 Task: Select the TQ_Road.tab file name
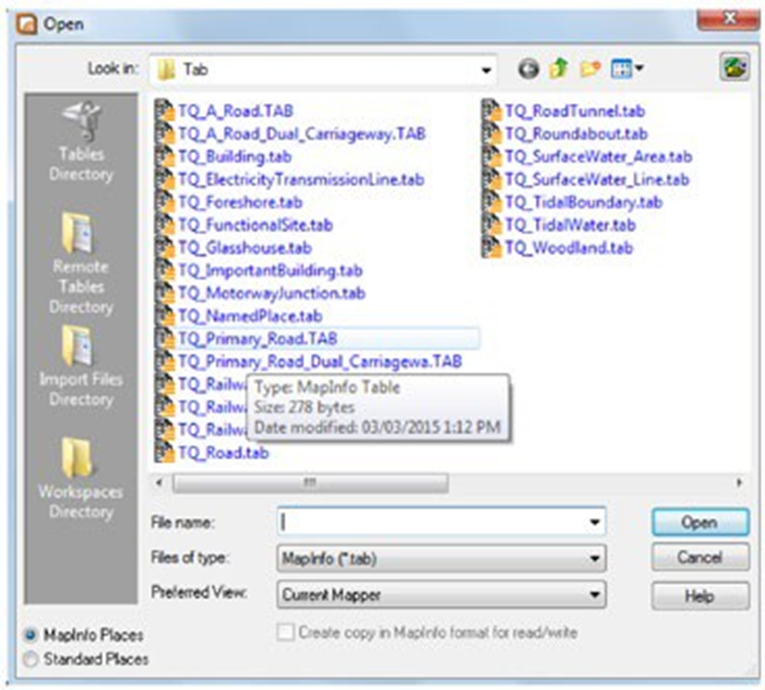tap(223, 453)
